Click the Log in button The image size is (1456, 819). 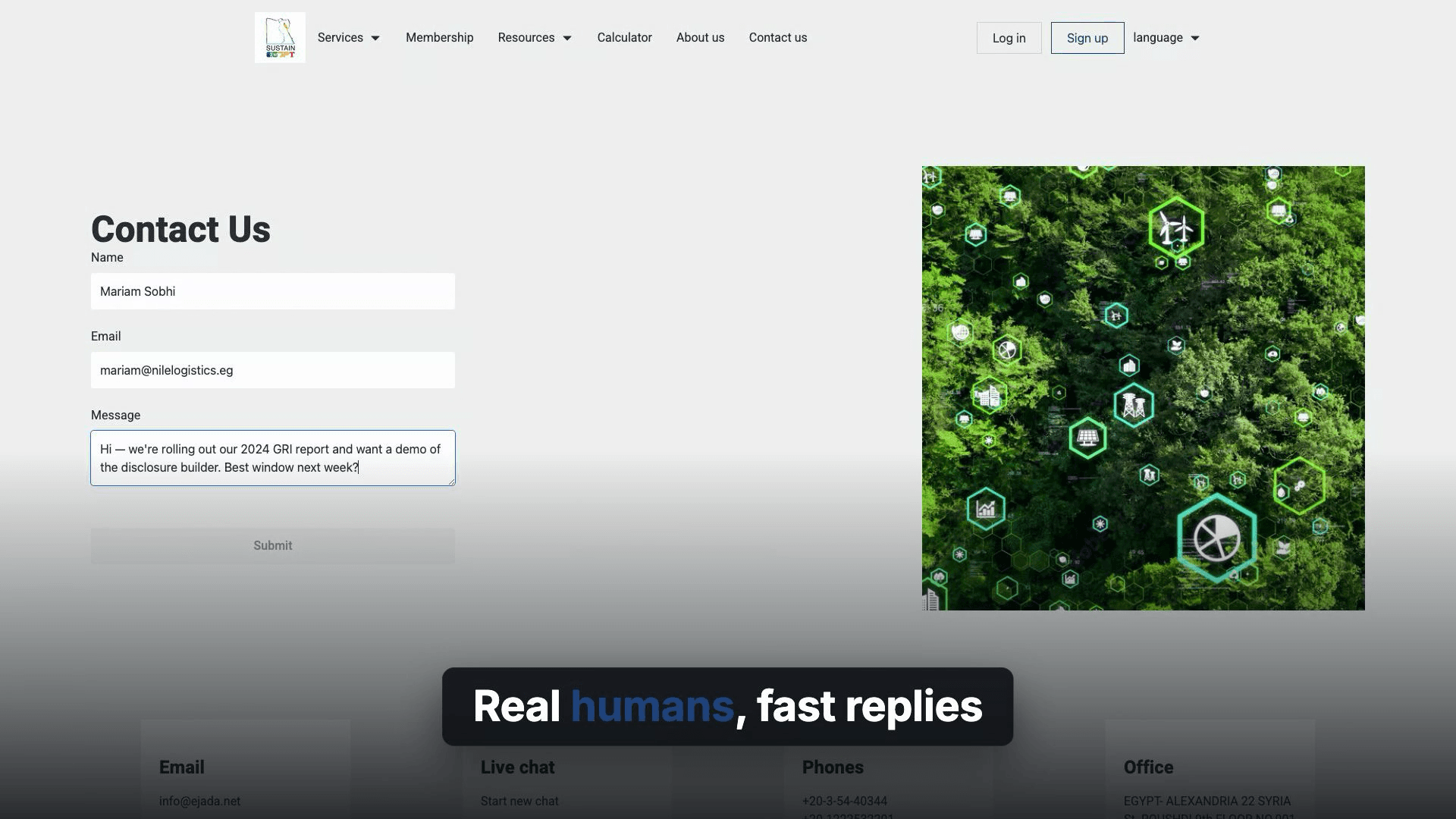[1009, 38]
